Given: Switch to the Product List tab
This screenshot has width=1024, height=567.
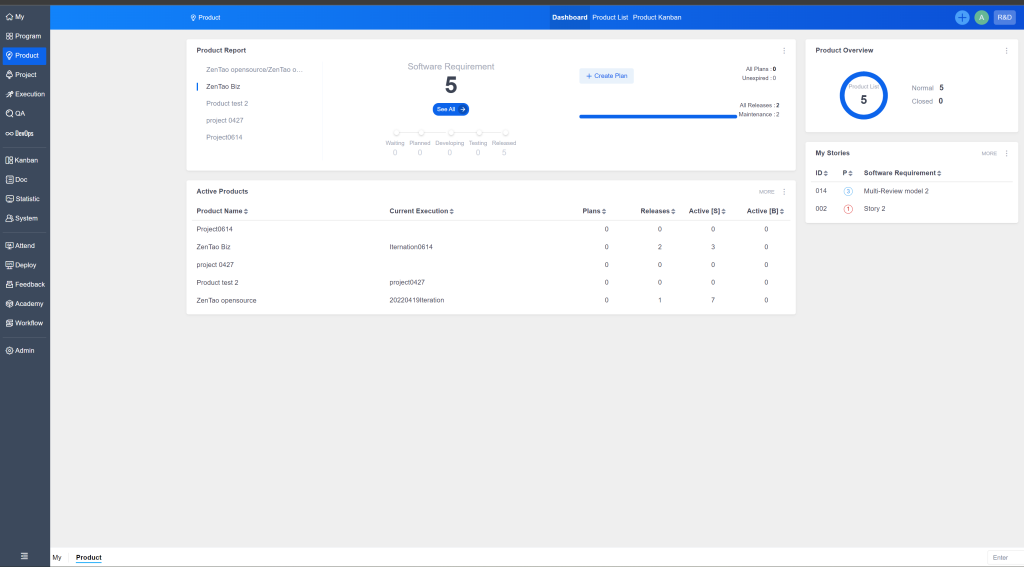Looking at the screenshot, I should pyautogui.click(x=610, y=17).
